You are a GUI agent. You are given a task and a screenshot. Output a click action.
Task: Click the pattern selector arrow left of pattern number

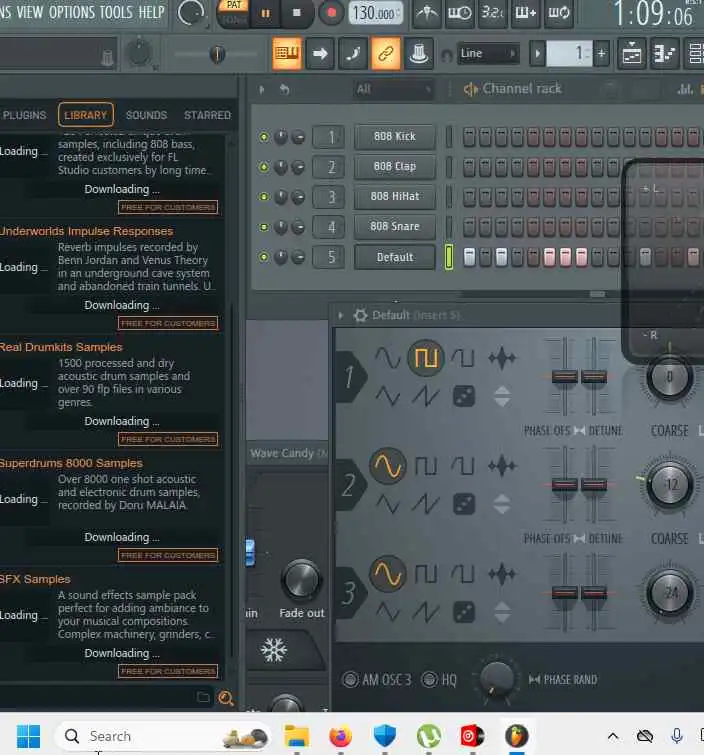537,53
